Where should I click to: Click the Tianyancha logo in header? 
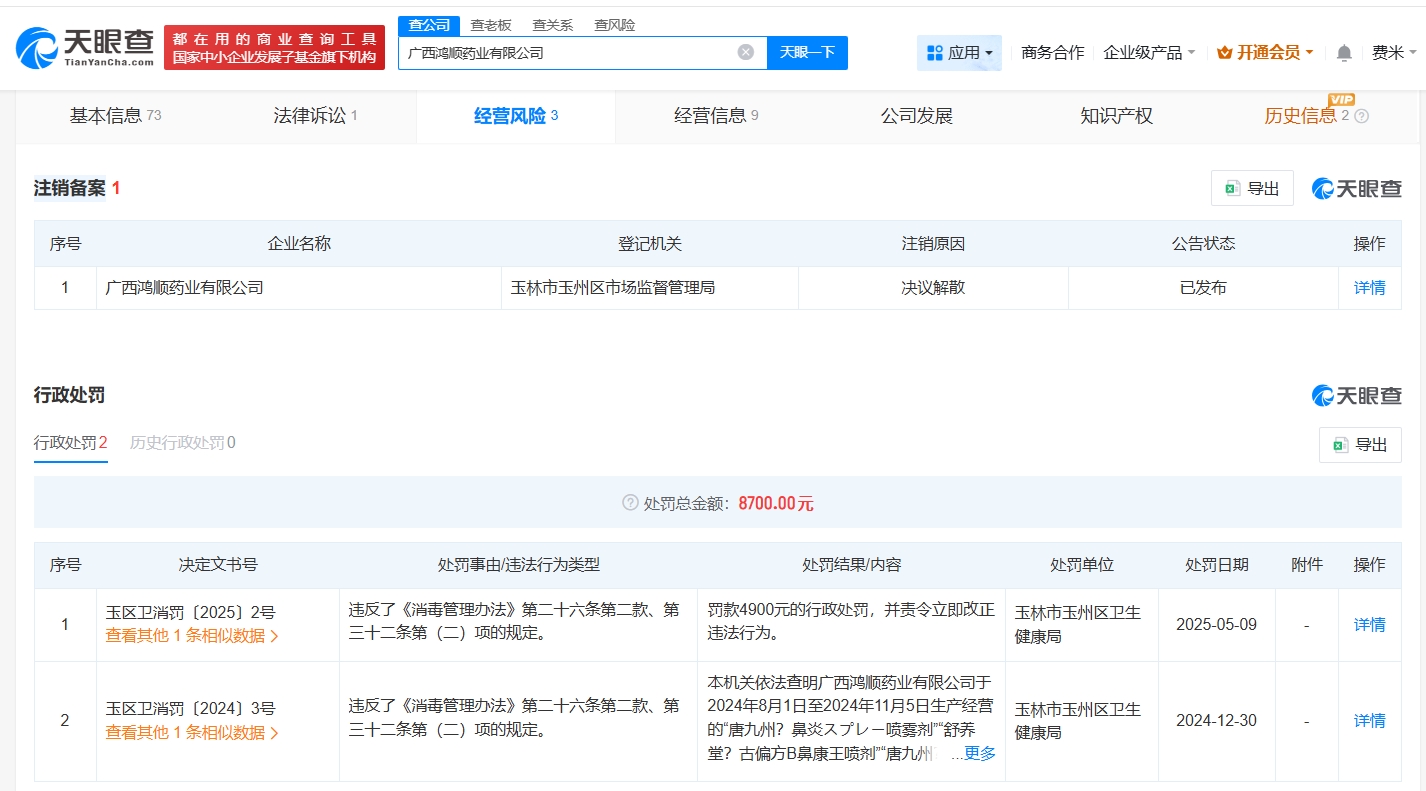(85, 47)
